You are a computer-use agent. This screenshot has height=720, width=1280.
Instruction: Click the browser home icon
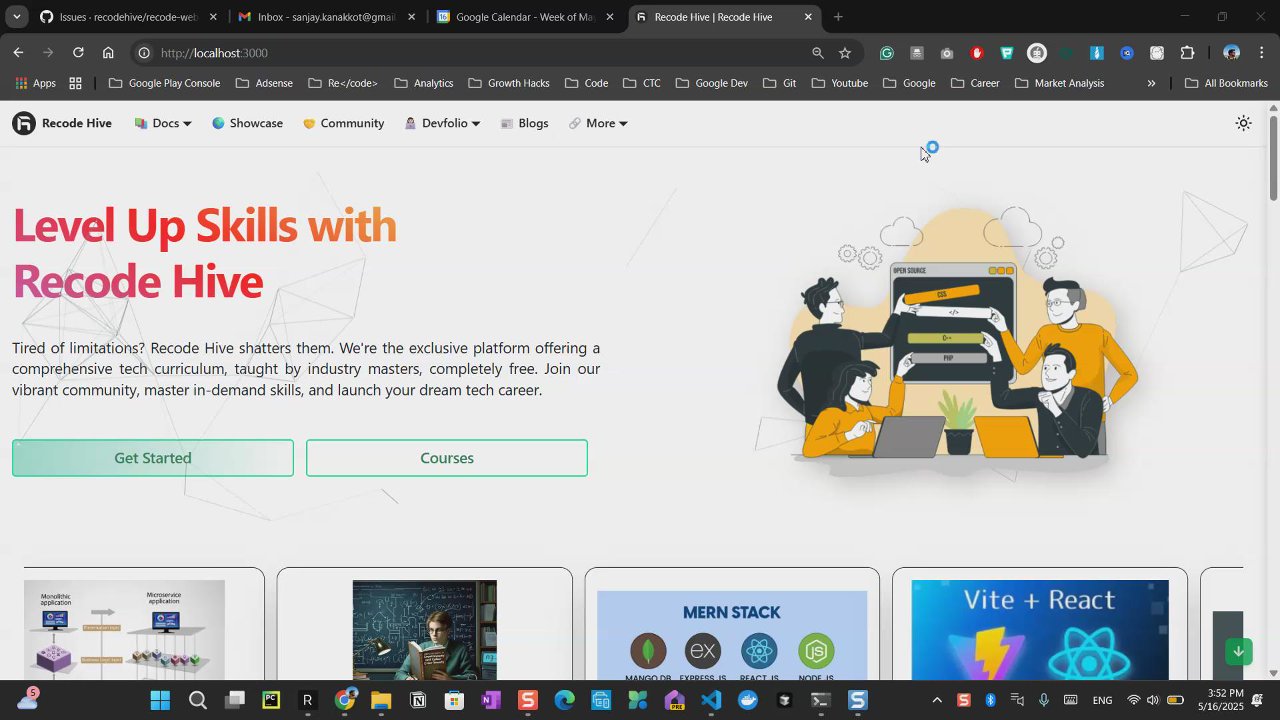pos(108,53)
